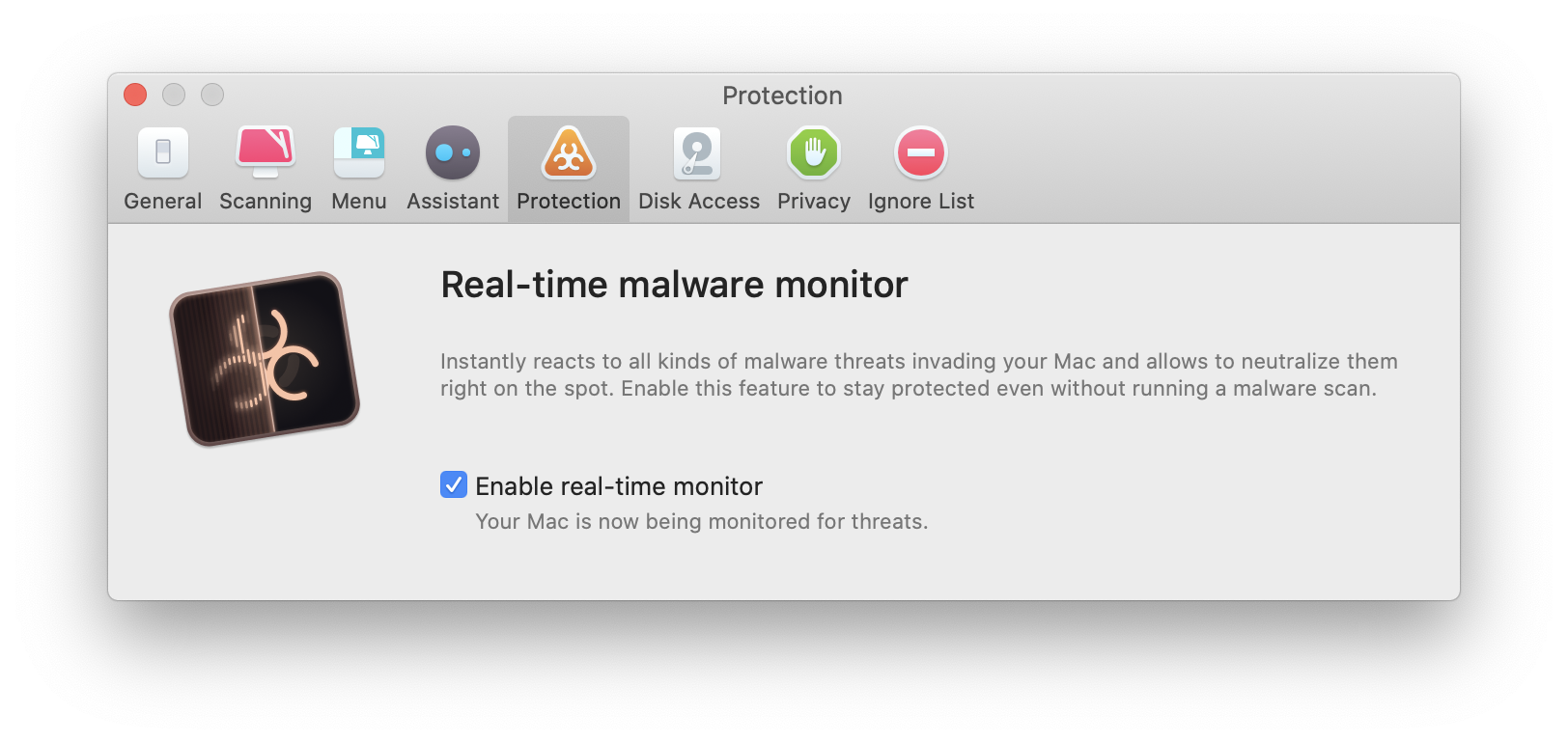This screenshot has height=743, width=1568.
Task: Open the General preferences switch icon
Action: [x=163, y=153]
